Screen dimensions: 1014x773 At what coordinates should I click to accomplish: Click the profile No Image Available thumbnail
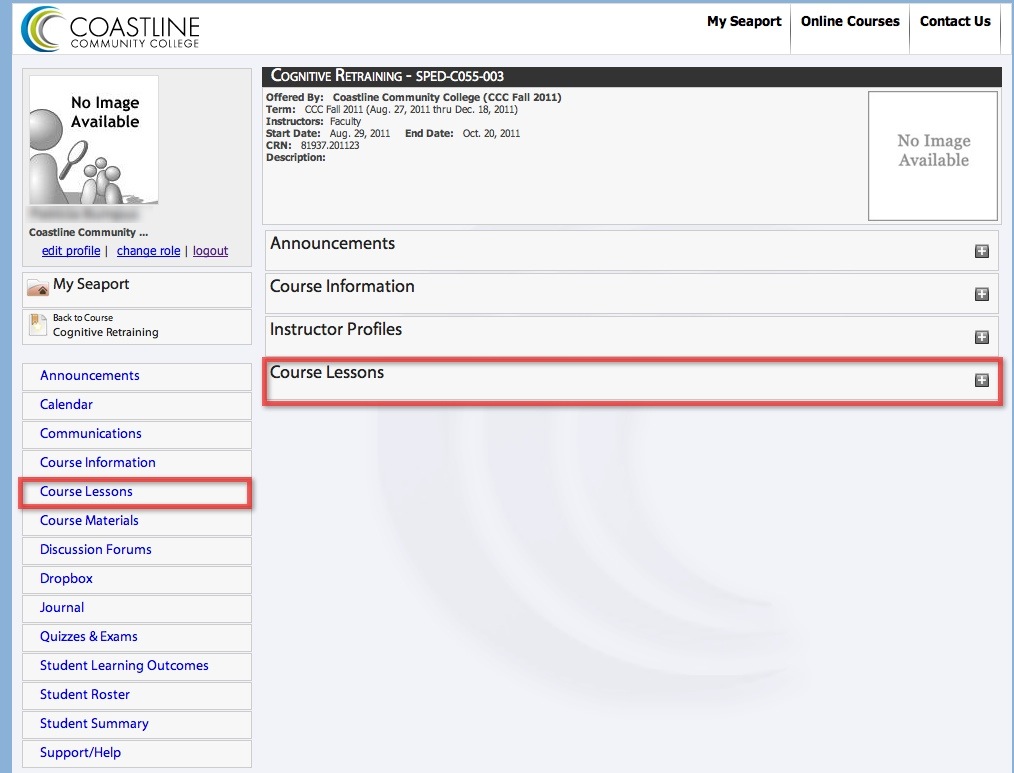[94, 140]
